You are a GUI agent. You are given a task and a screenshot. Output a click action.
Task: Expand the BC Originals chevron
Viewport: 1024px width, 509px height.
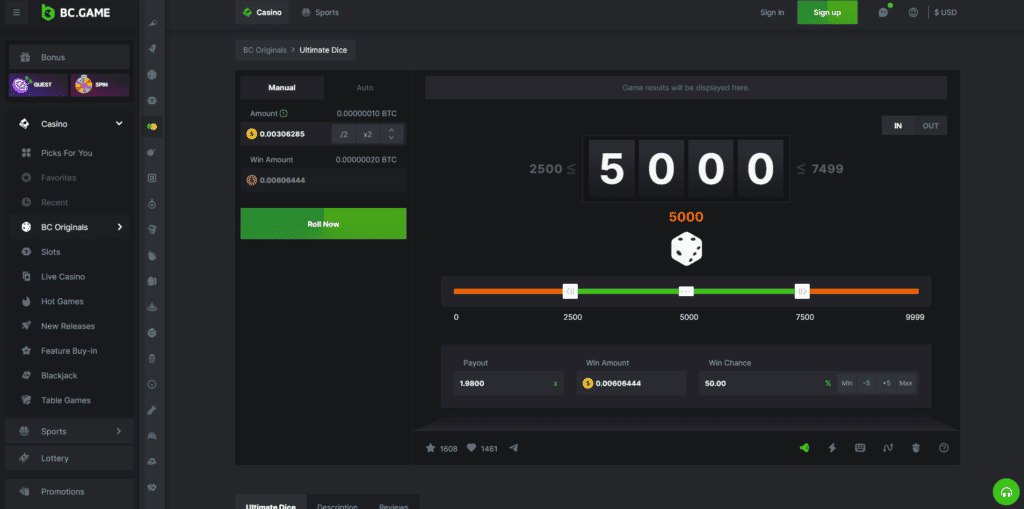120,227
